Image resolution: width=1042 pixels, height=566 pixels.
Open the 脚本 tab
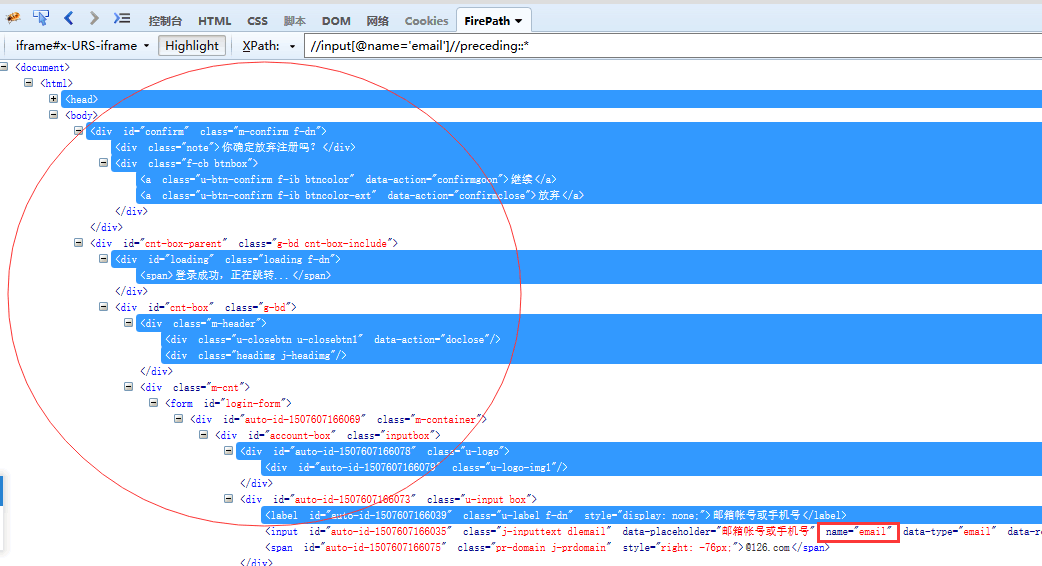294,21
